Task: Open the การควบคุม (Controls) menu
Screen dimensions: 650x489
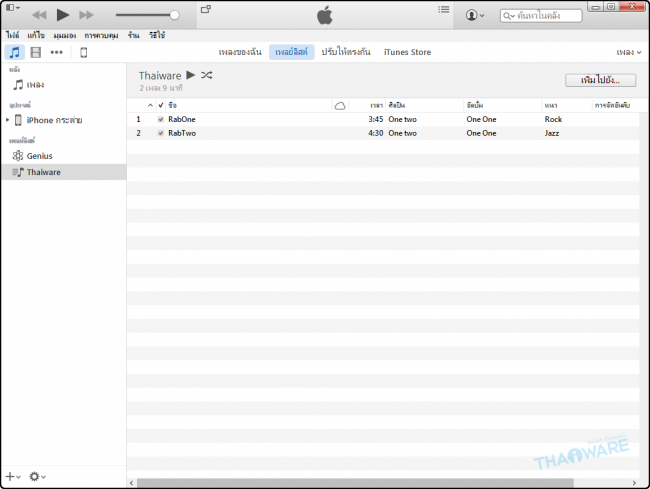Action: click(x=102, y=36)
